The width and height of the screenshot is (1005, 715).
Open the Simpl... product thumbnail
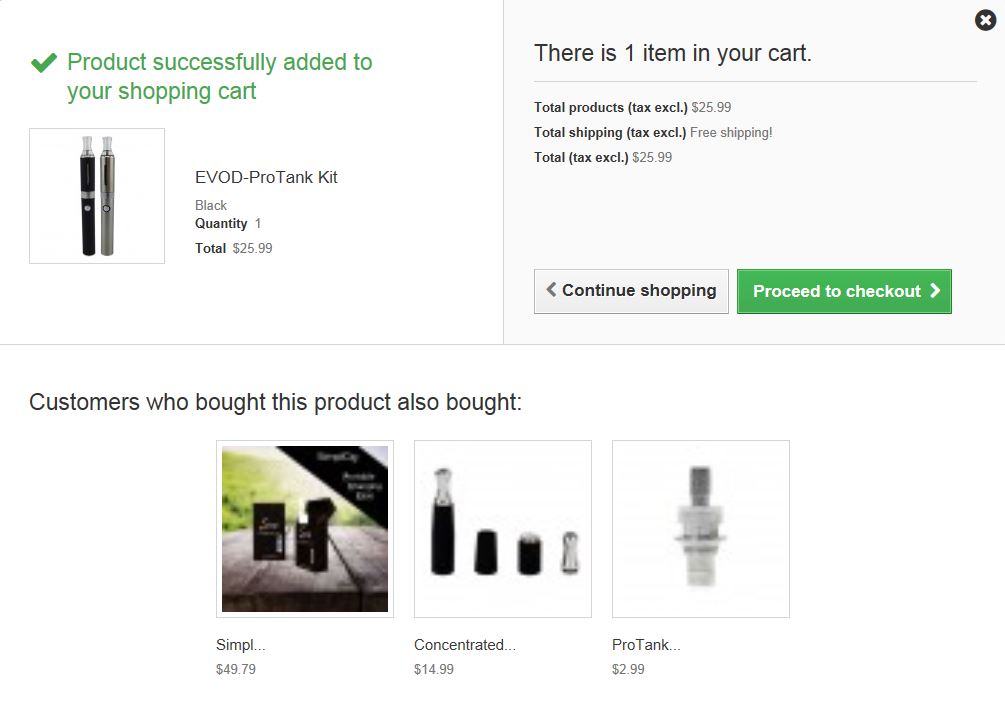pos(305,529)
